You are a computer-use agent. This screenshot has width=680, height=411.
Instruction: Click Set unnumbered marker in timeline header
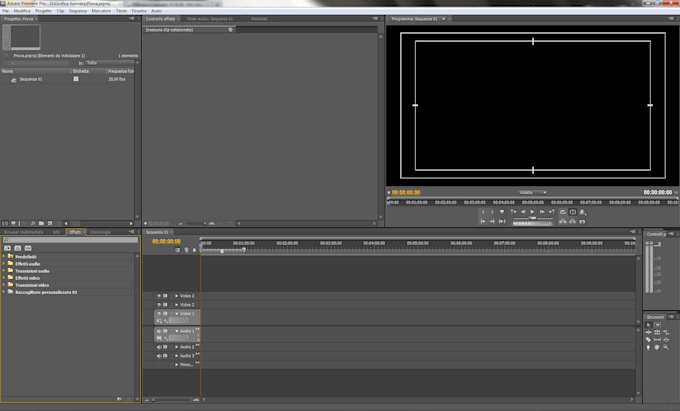(194, 250)
